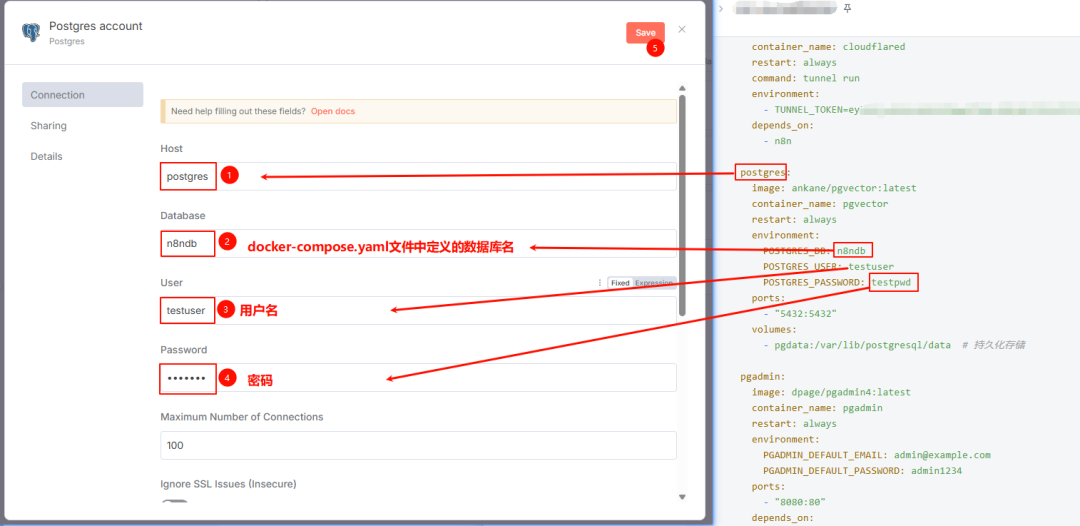
Task: Click the Postgres elephant logo icon
Action: click(30, 32)
